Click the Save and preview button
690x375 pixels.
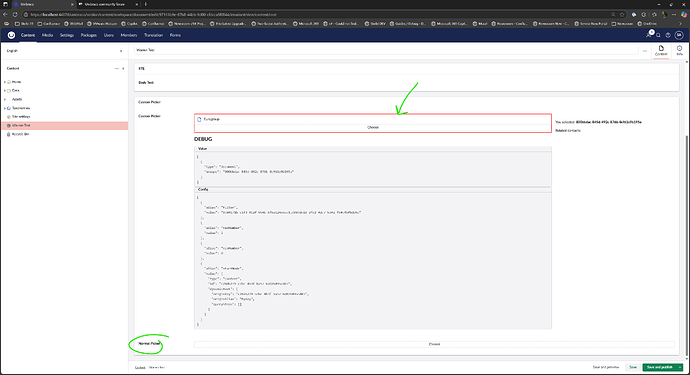tap(606, 367)
